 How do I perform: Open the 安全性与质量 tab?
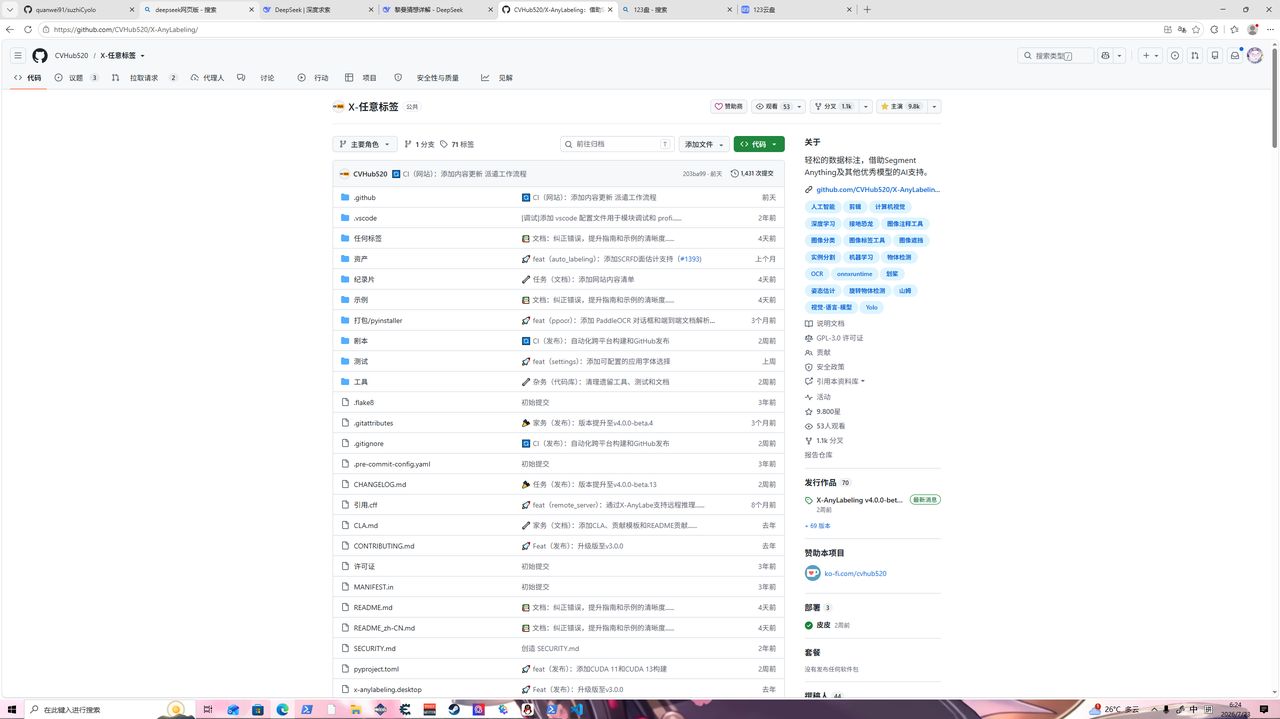coord(427,77)
